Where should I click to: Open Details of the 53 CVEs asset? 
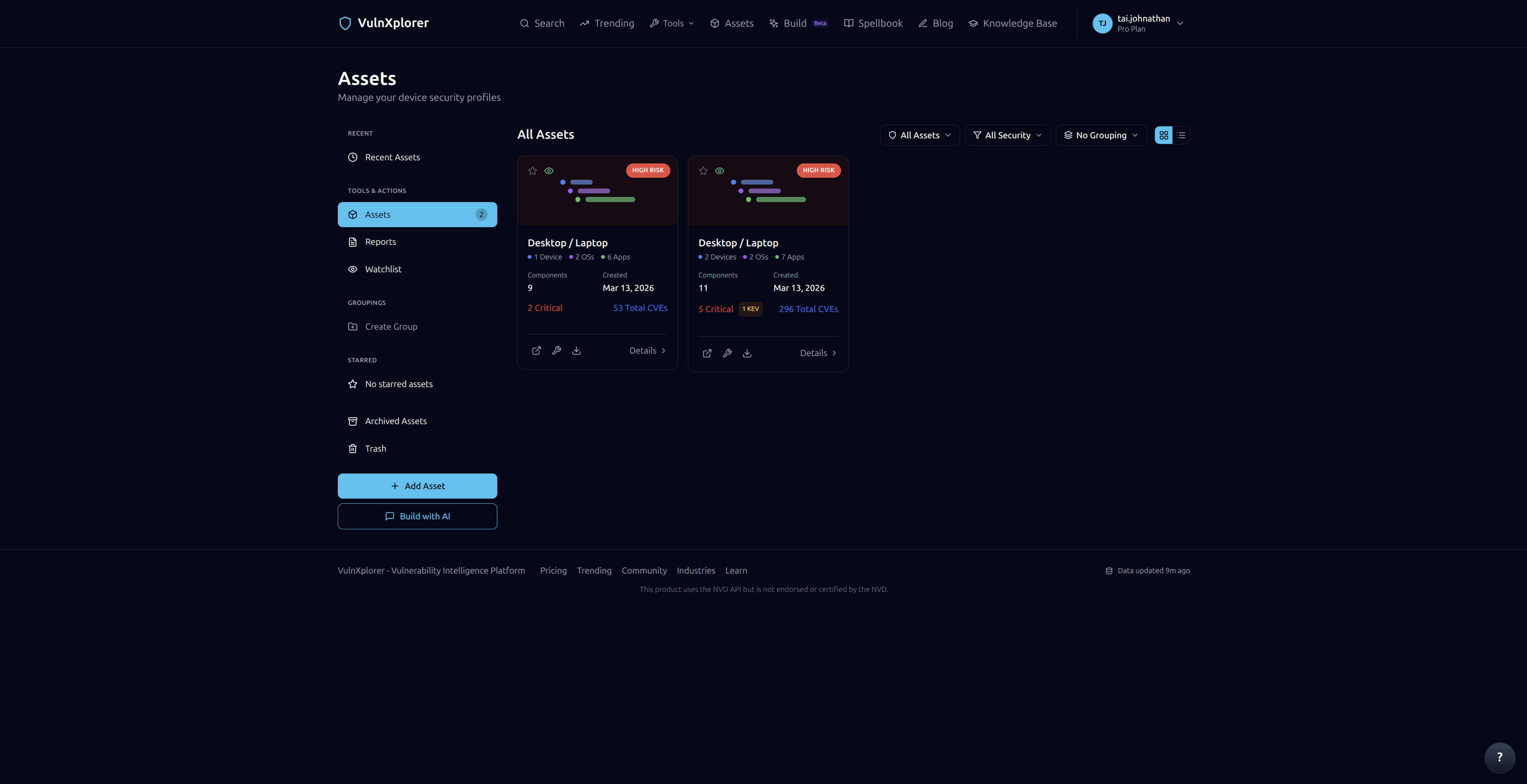click(647, 351)
